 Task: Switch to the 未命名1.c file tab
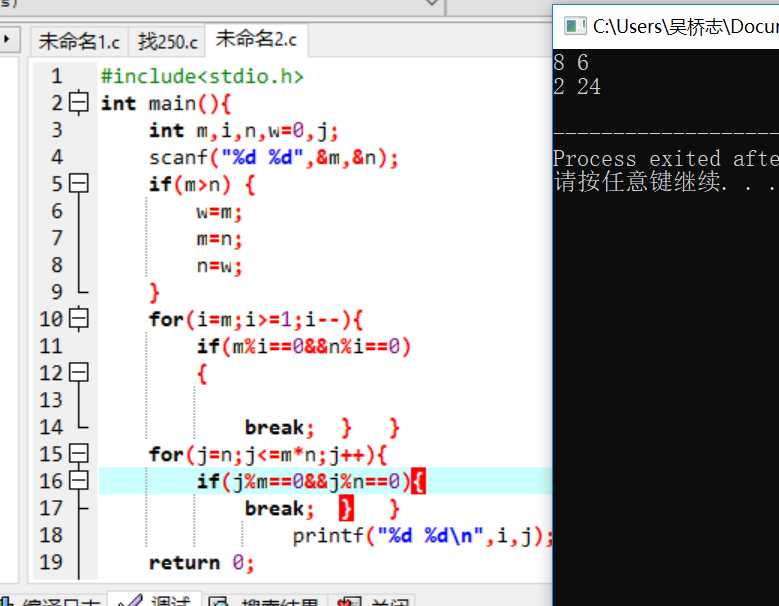(79, 41)
